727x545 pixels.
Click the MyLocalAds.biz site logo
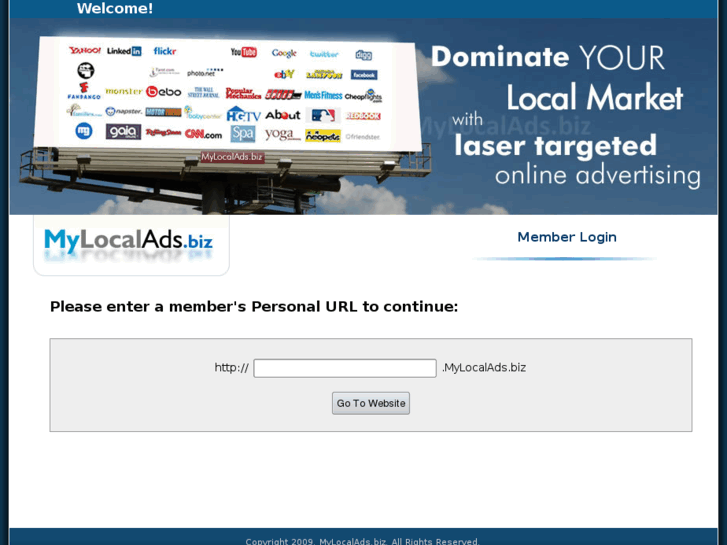coord(128,242)
